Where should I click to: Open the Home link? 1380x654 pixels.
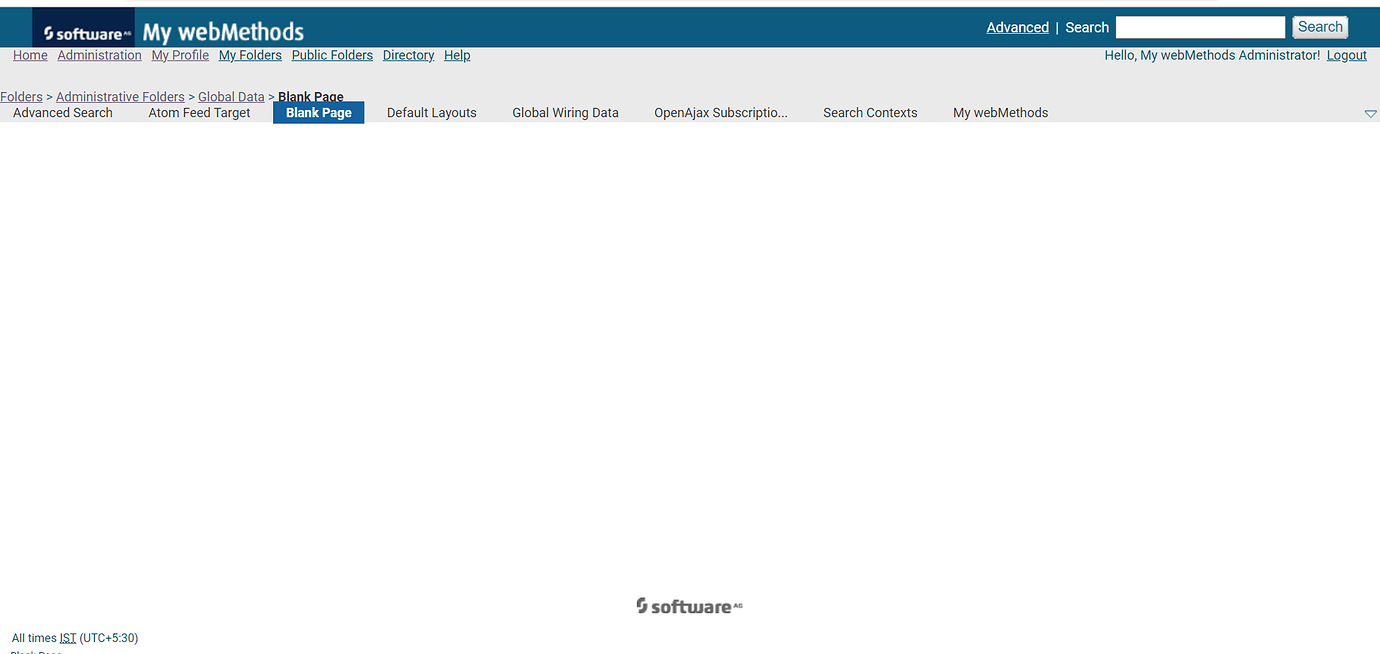click(x=30, y=56)
